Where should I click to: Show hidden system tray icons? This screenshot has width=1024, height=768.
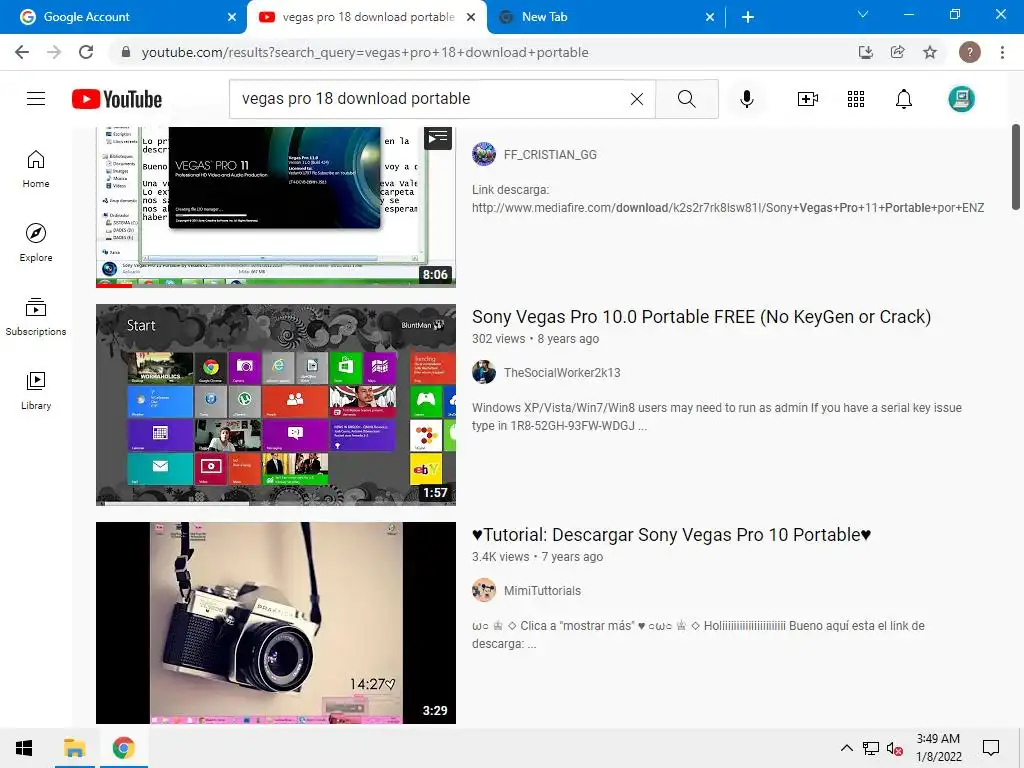click(846, 748)
